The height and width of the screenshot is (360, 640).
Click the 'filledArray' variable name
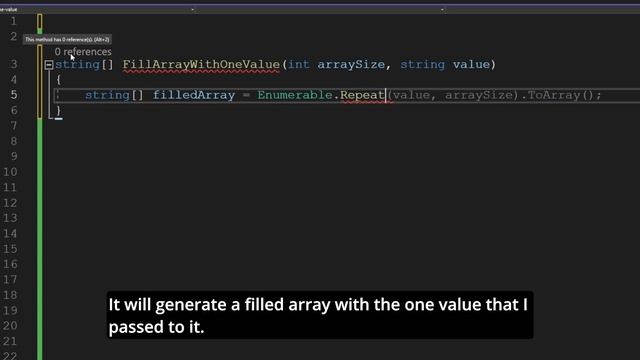pyautogui.click(x=193, y=95)
